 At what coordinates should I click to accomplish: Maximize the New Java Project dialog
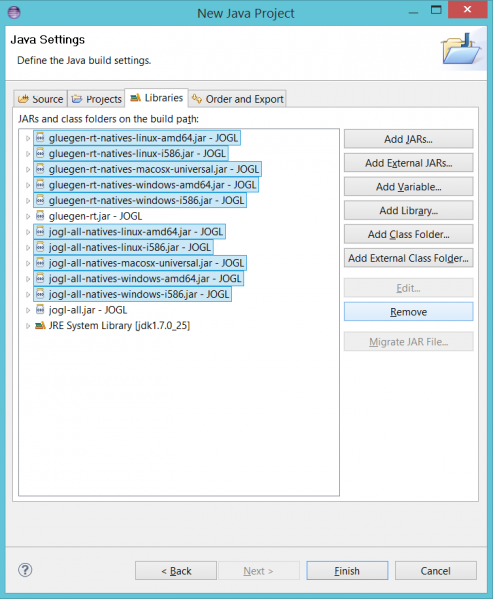point(436,10)
